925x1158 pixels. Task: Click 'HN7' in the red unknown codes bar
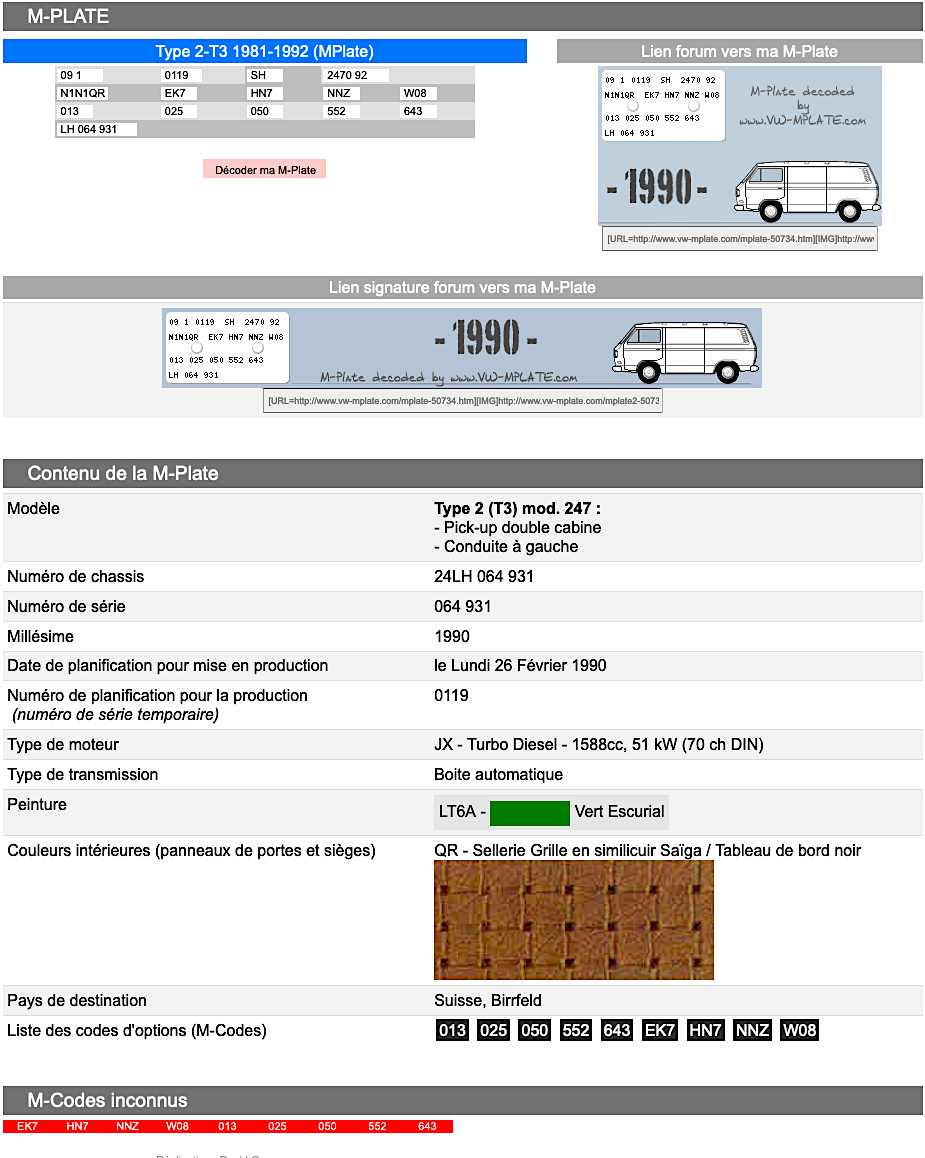(x=78, y=1126)
